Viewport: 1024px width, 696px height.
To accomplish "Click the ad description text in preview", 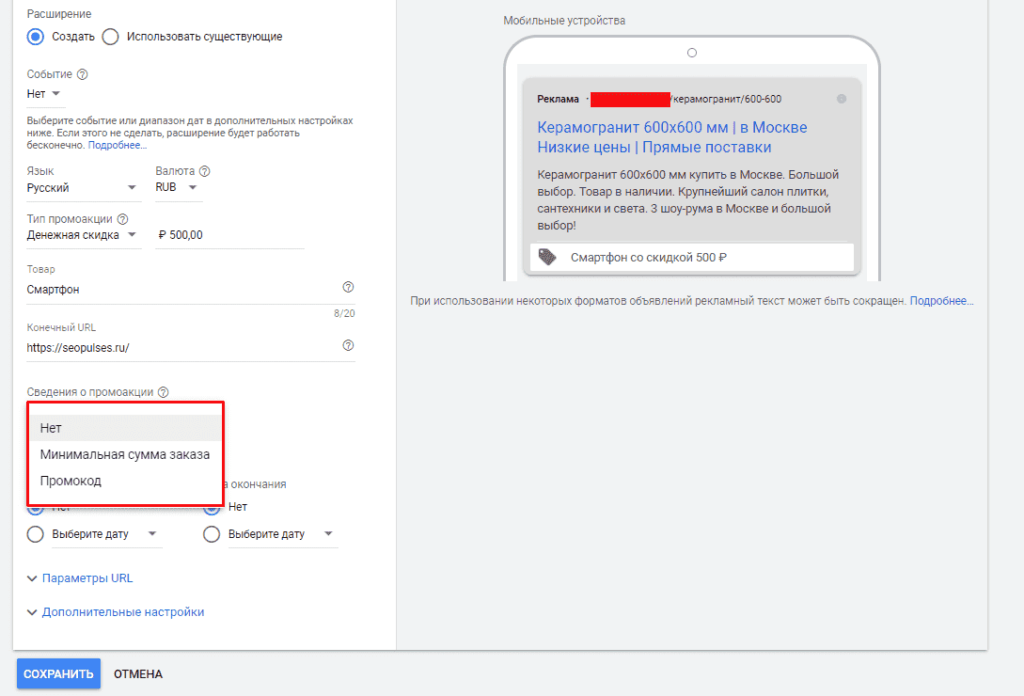I will pos(688,200).
